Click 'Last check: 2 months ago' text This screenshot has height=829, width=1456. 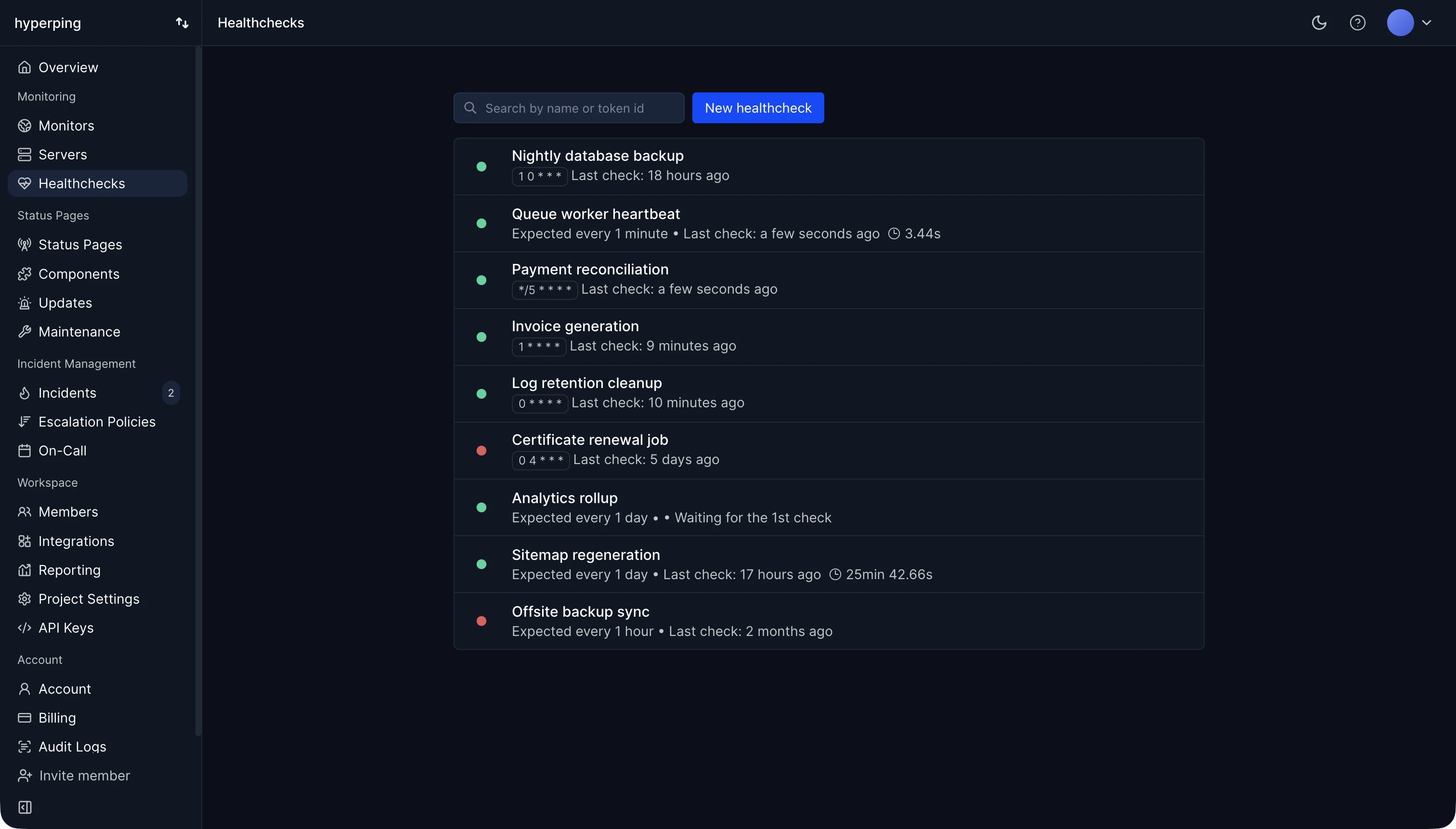[751, 632]
